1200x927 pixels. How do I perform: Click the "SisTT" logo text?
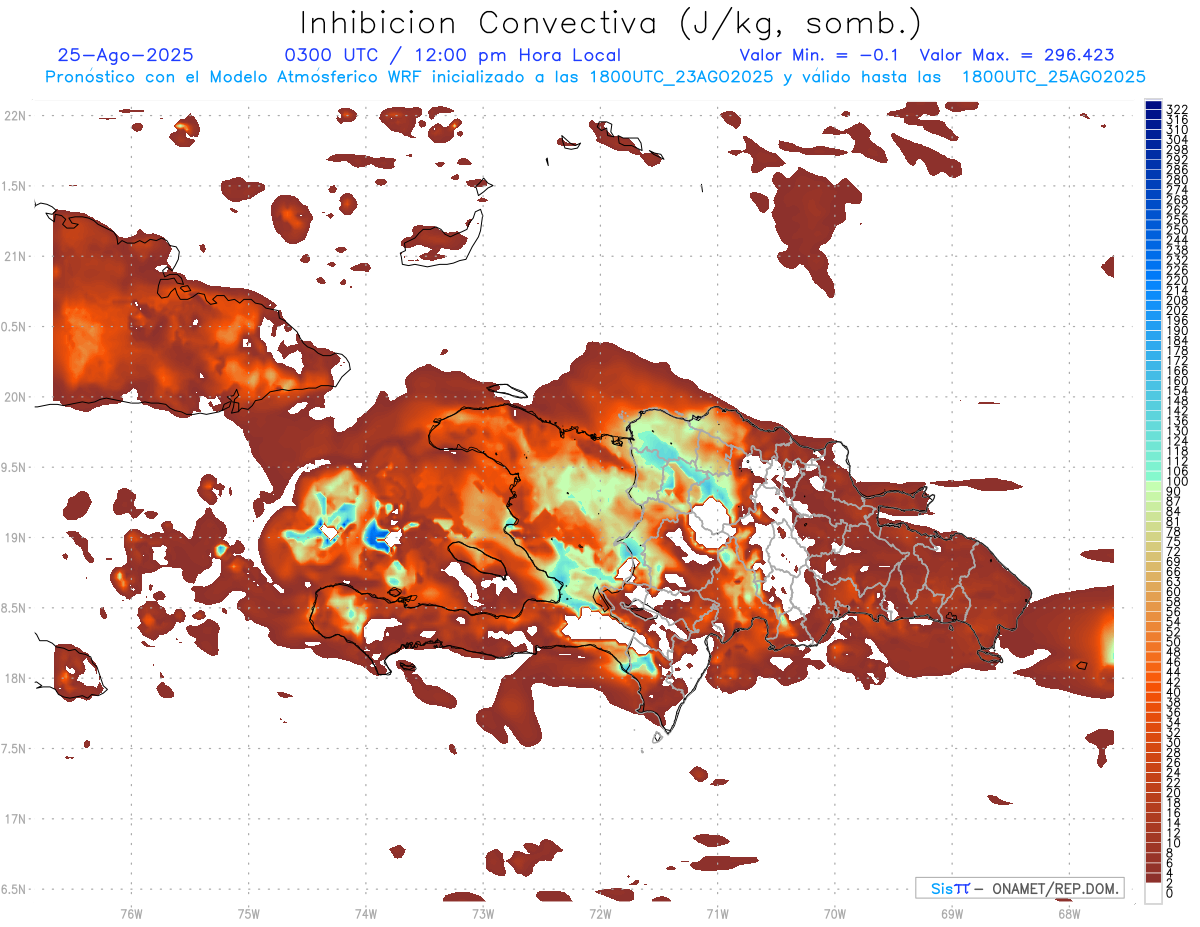point(949,888)
